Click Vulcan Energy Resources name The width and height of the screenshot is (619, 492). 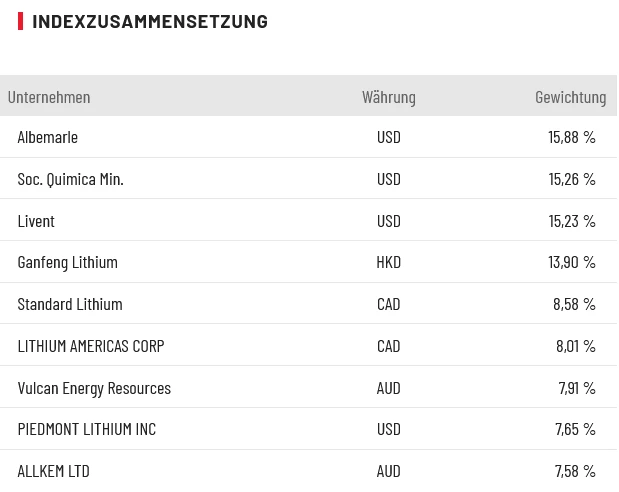click(94, 388)
